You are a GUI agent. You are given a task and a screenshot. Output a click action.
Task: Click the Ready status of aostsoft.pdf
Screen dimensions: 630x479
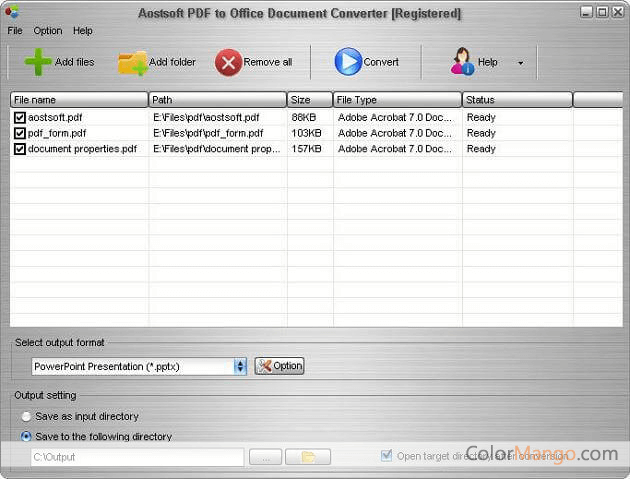click(481, 117)
